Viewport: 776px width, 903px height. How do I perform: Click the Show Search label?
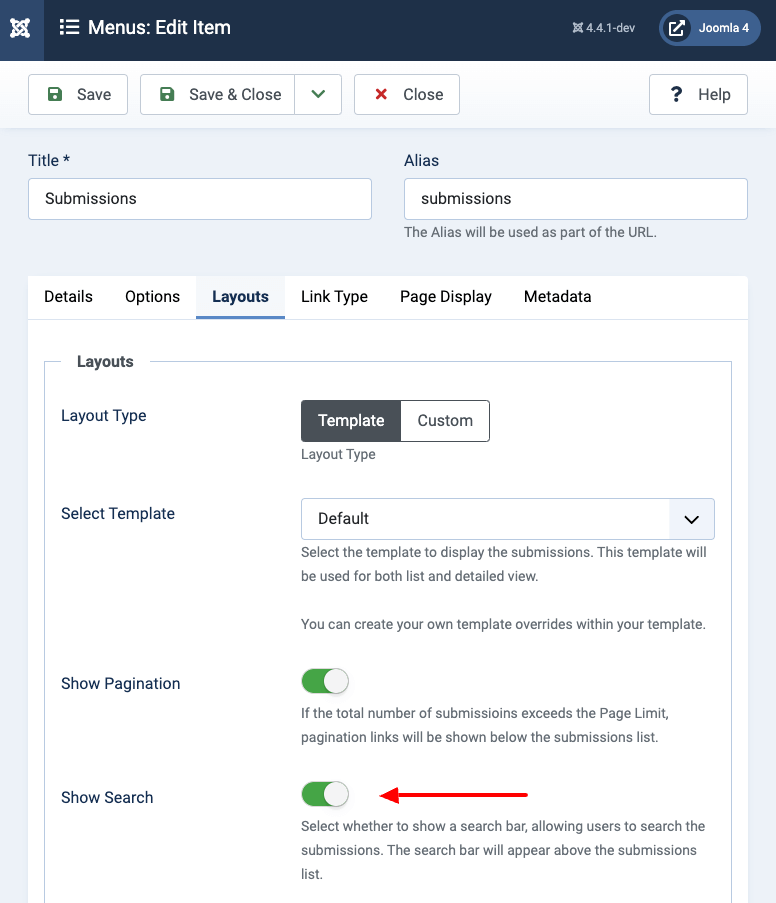click(x=107, y=798)
